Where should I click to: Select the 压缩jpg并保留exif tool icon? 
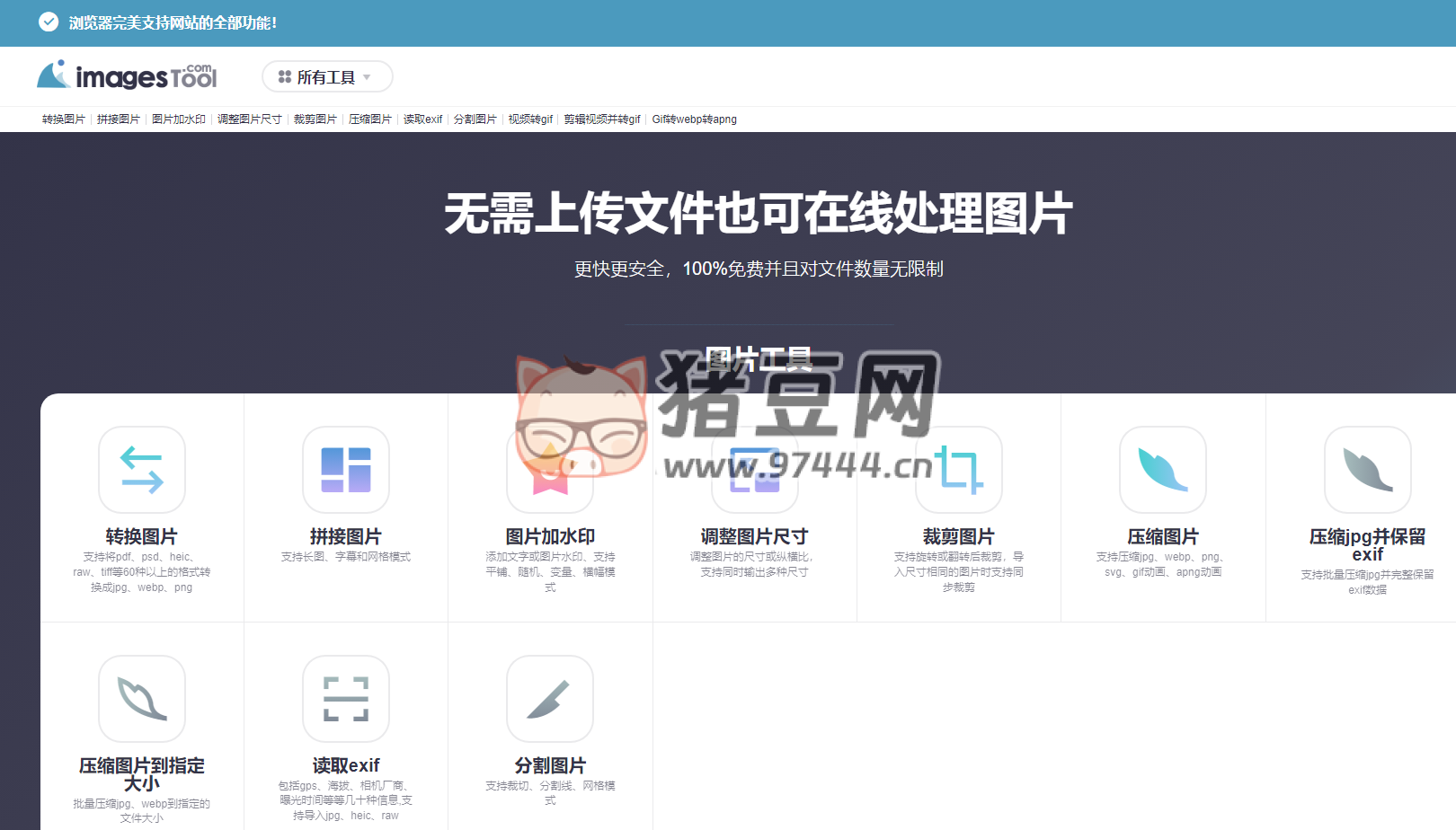1367,470
